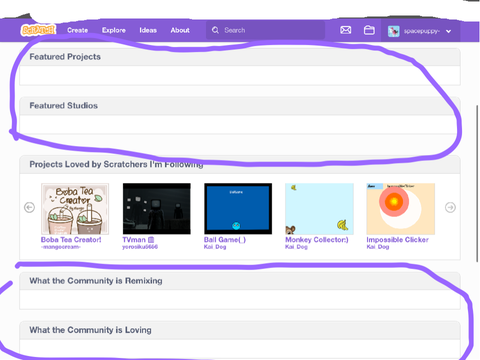The image size is (480, 360).
Task: Visit the yorosiku6666 author profile
Action: click(140, 247)
